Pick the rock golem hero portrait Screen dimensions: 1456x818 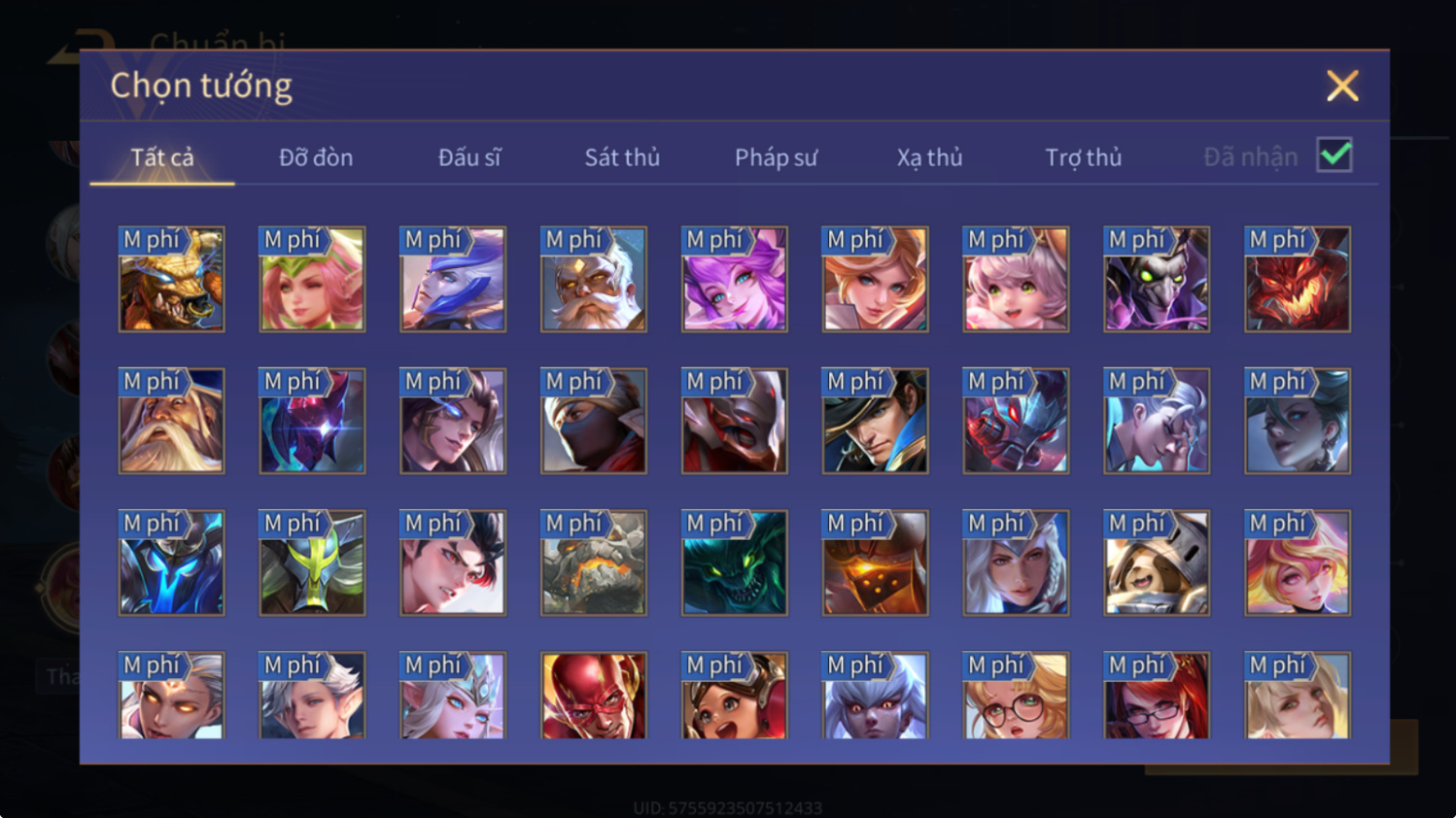[x=594, y=562]
